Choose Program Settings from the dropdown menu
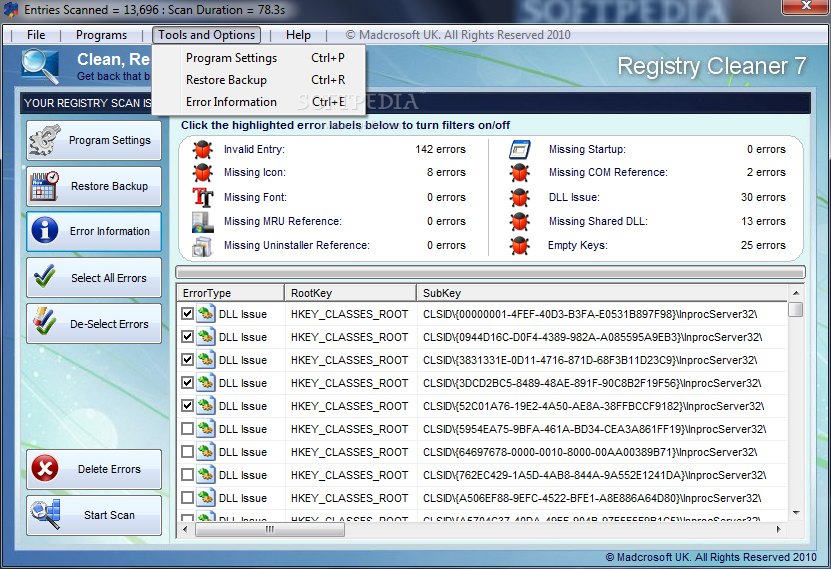 tap(259, 58)
